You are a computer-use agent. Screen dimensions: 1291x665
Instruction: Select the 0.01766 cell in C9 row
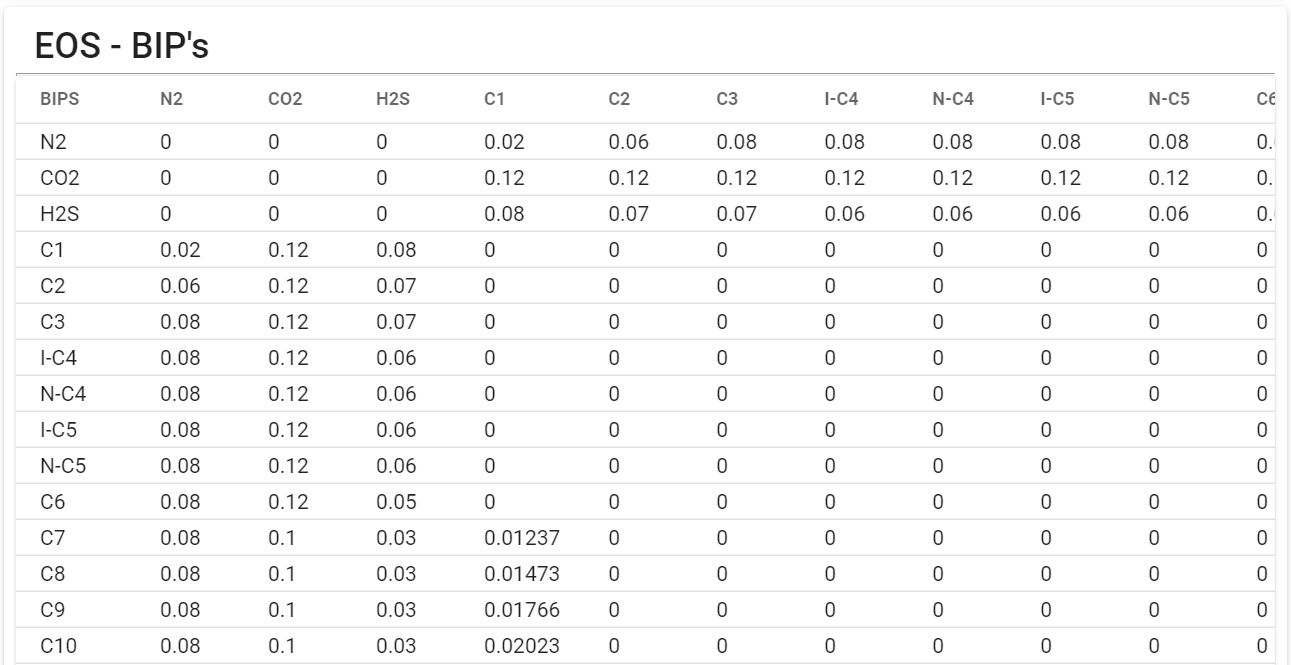pos(522,610)
